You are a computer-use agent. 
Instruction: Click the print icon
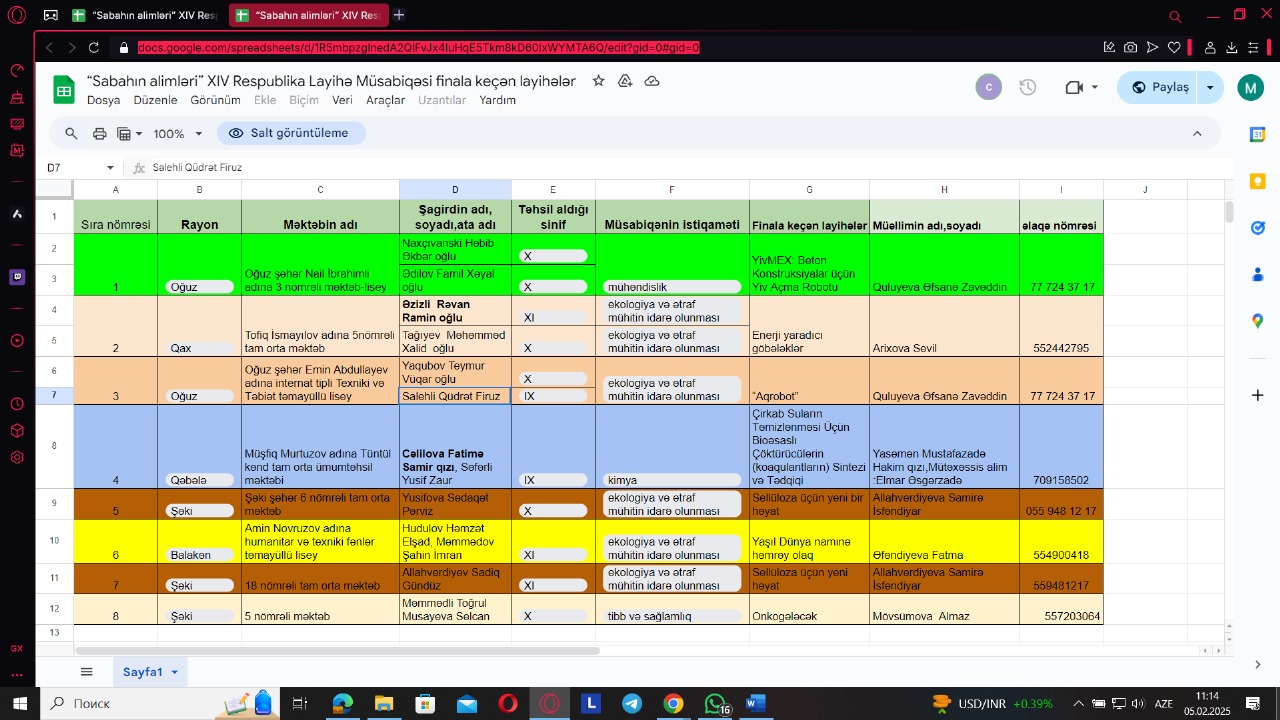point(99,134)
